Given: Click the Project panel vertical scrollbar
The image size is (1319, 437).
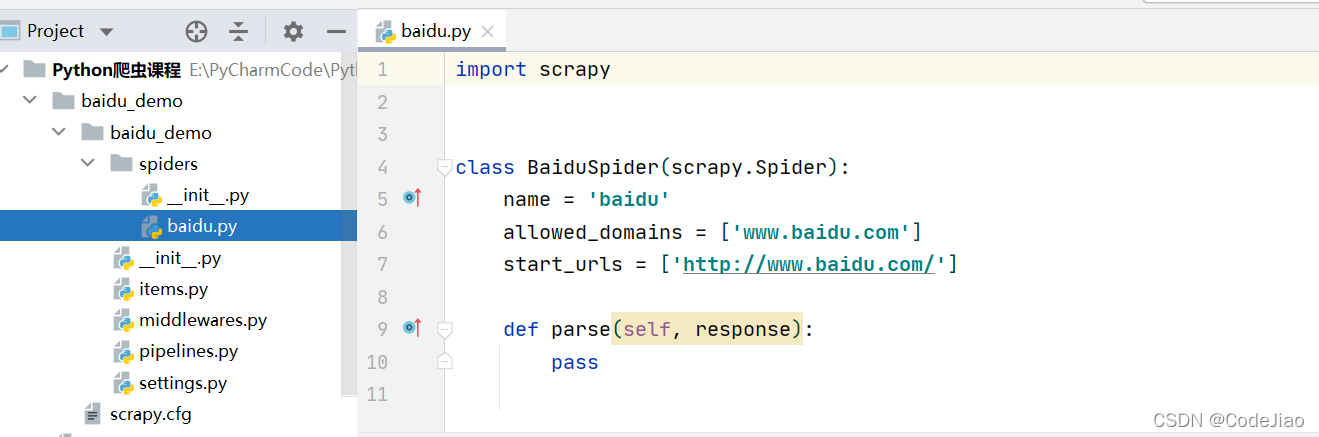Looking at the screenshot, I should 350,230.
